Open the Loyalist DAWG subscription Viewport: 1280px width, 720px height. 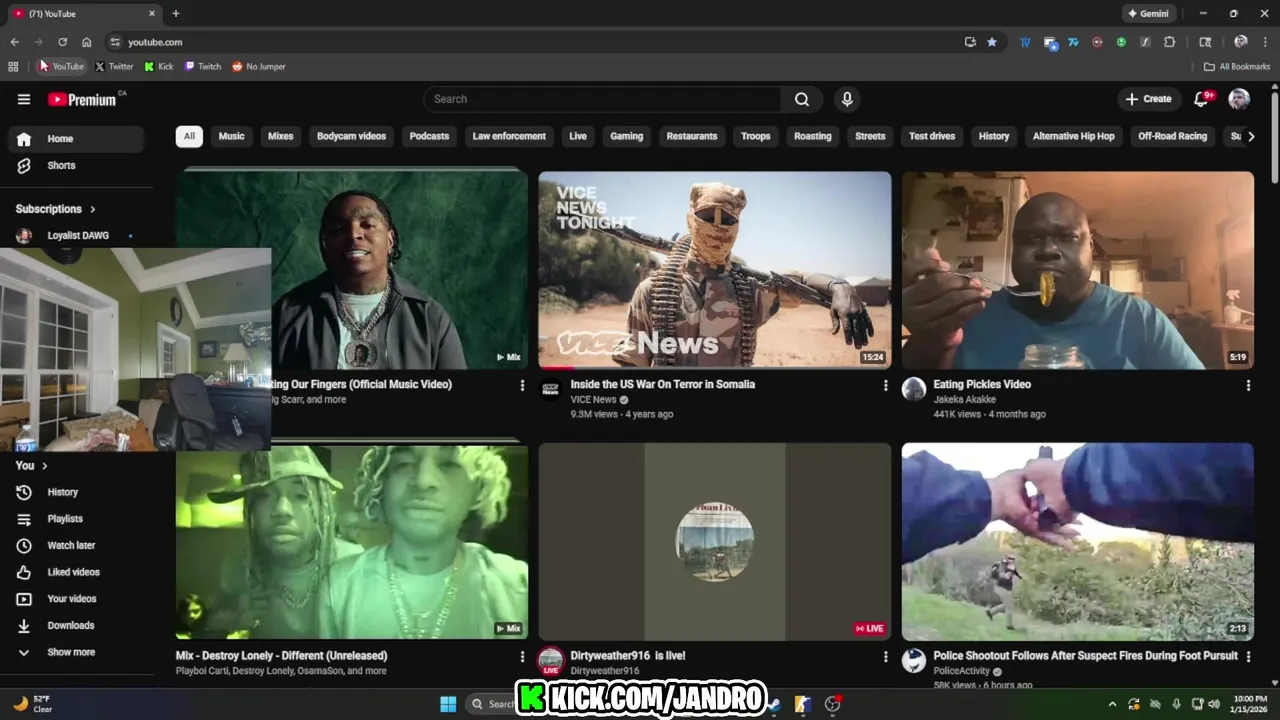[76, 236]
